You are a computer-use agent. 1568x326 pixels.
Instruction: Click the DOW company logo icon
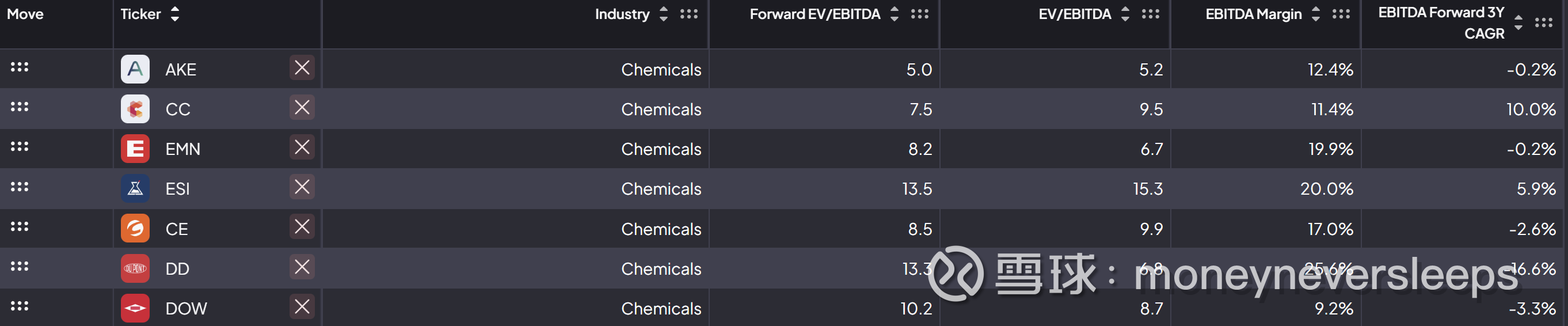click(x=135, y=308)
